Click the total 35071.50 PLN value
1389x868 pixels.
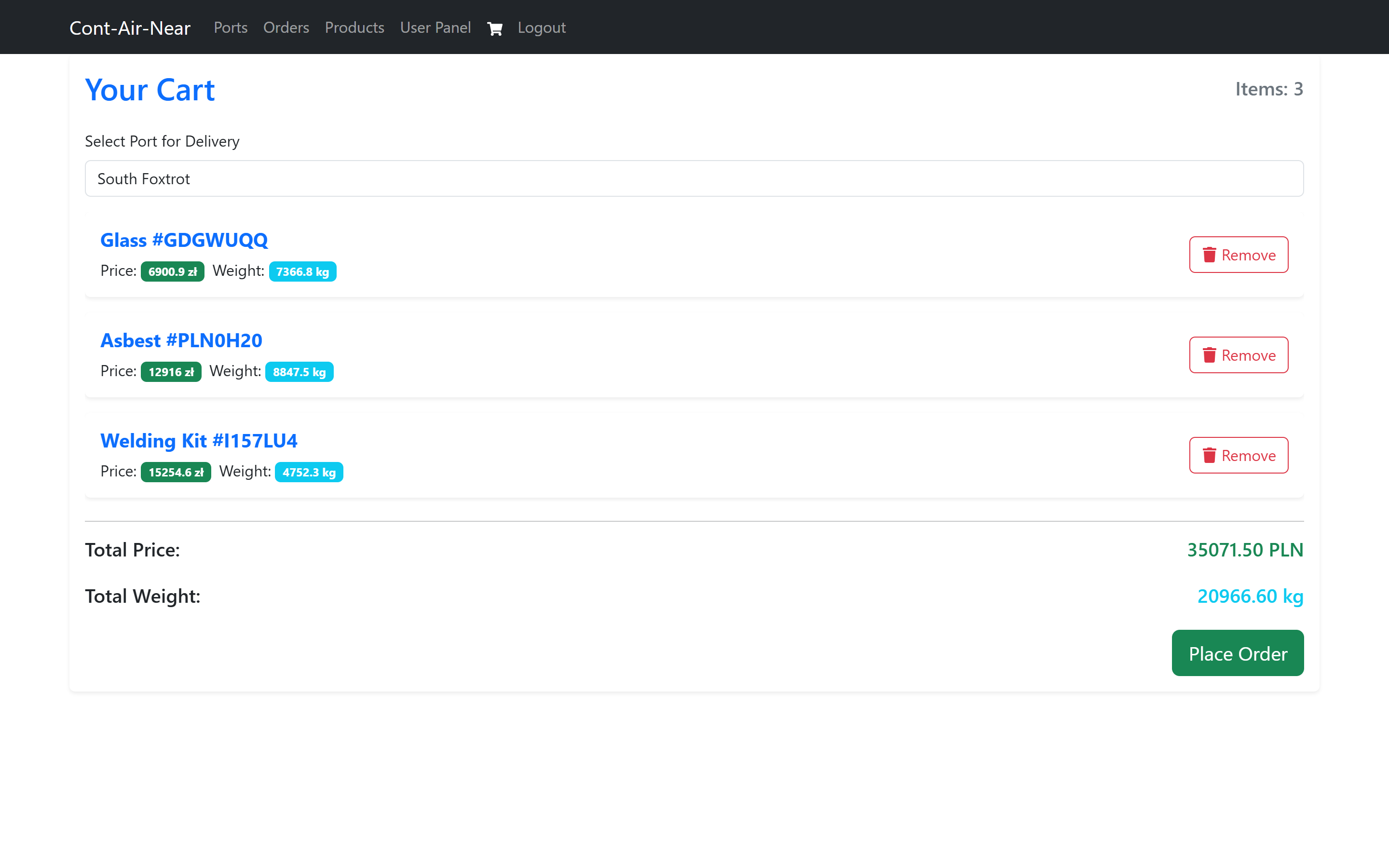coord(1245,550)
